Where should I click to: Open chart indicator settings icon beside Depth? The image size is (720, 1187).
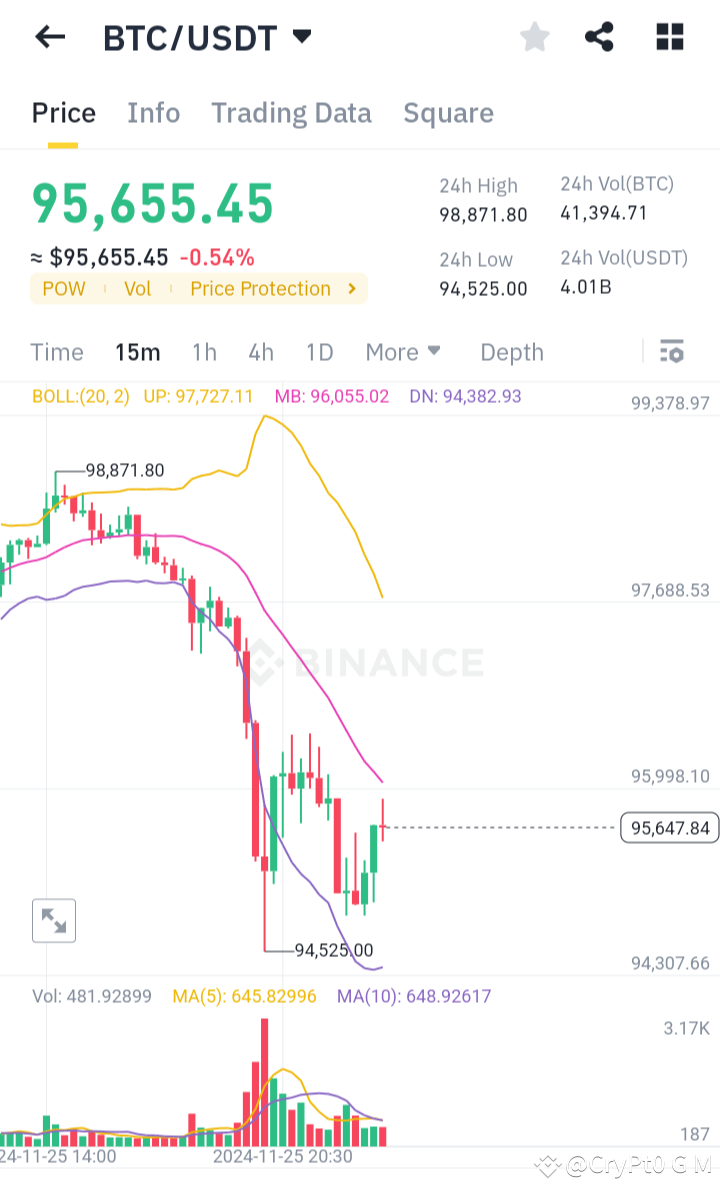pyautogui.click(x=671, y=351)
